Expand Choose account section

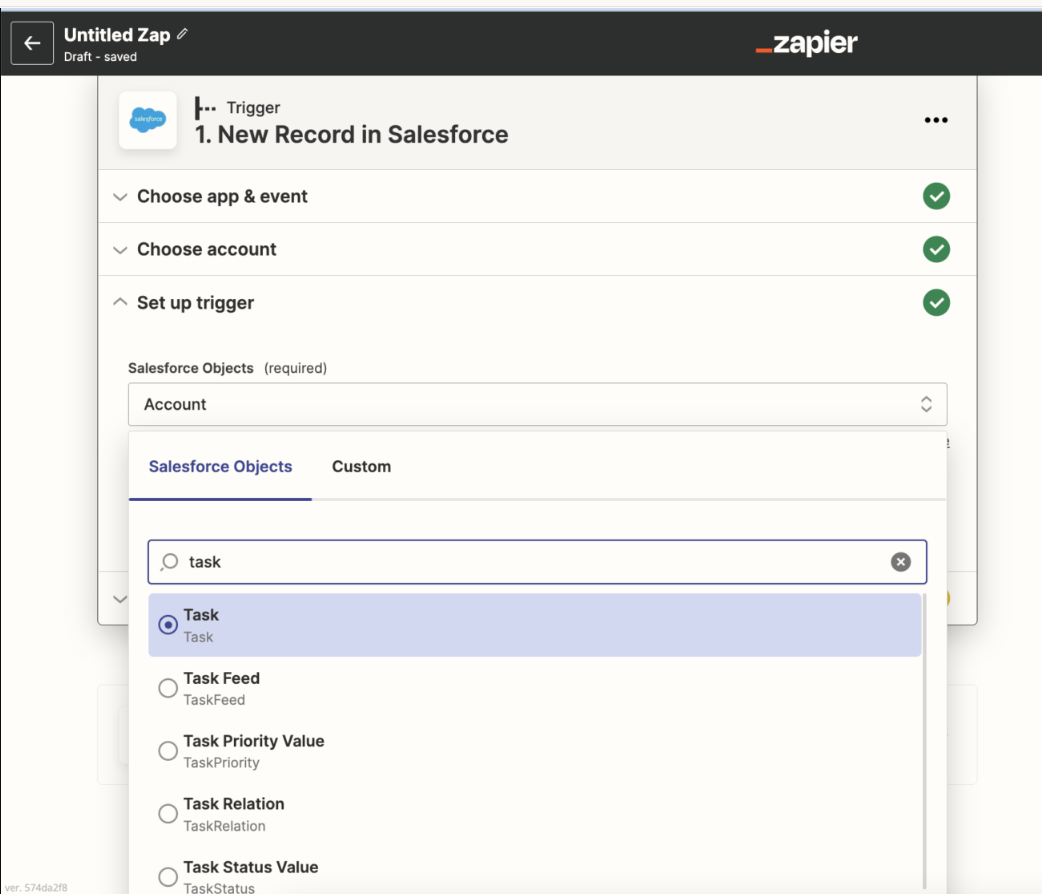pos(120,250)
